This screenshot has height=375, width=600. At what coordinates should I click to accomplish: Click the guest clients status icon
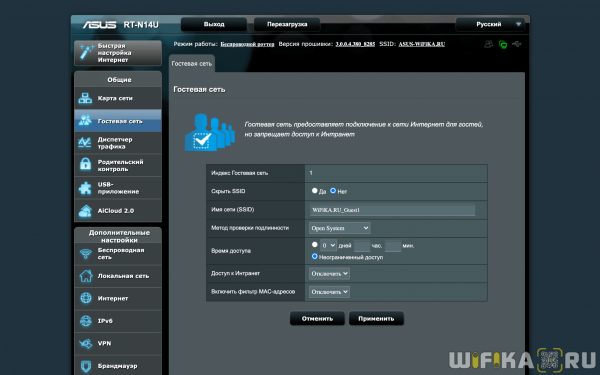coord(489,44)
